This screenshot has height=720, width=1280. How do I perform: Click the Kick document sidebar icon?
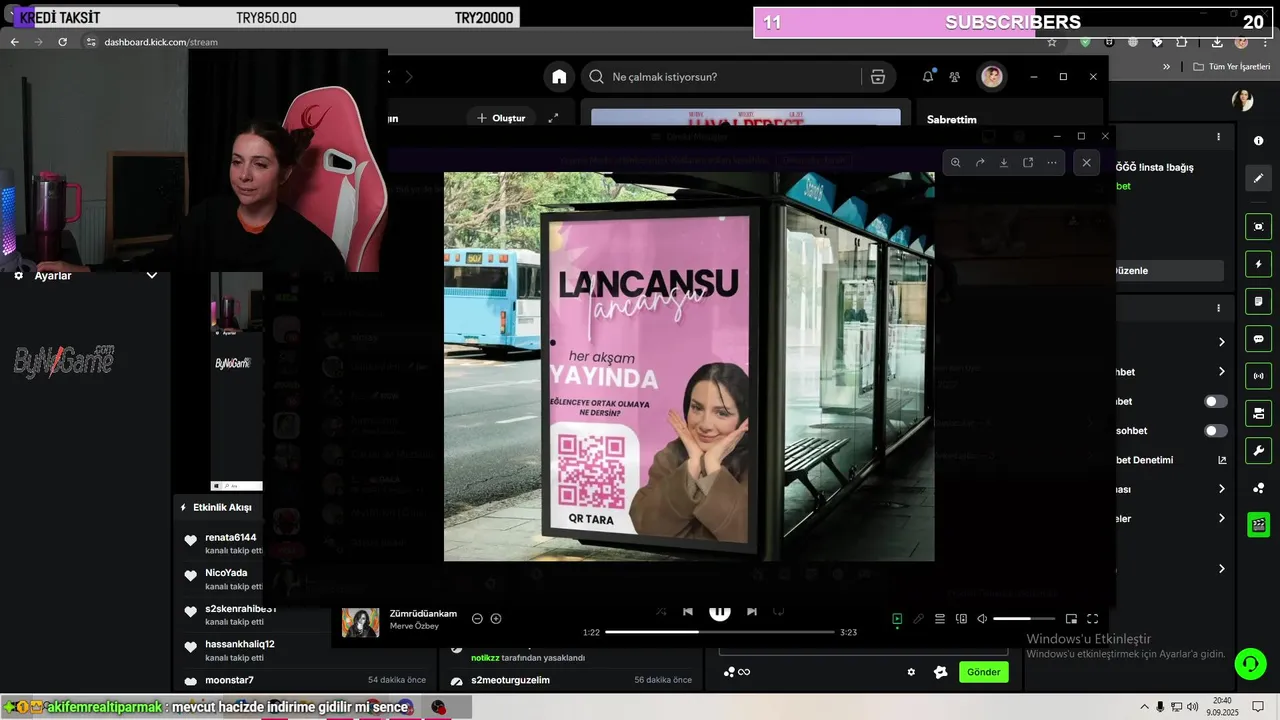pyautogui.click(x=1259, y=301)
